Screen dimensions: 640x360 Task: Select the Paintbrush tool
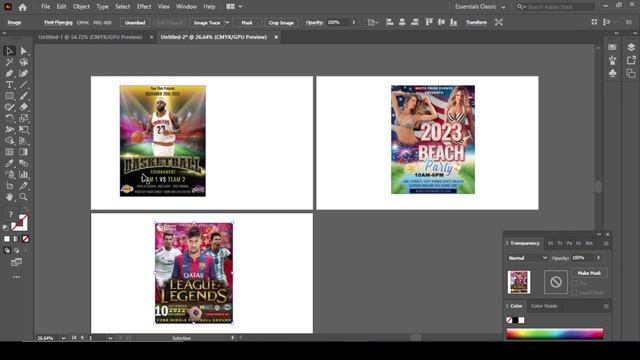24,96
